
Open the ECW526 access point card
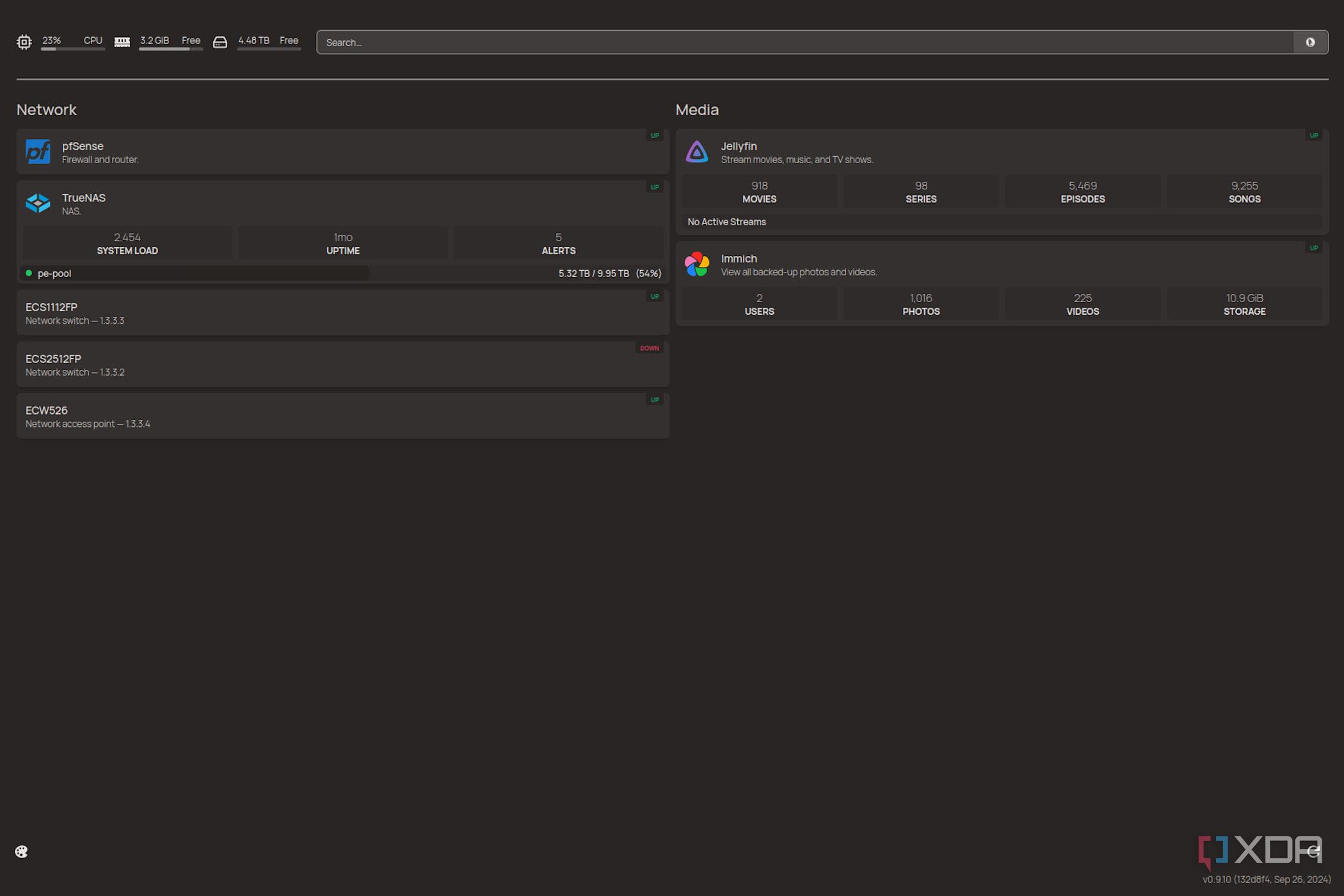coord(343,417)
